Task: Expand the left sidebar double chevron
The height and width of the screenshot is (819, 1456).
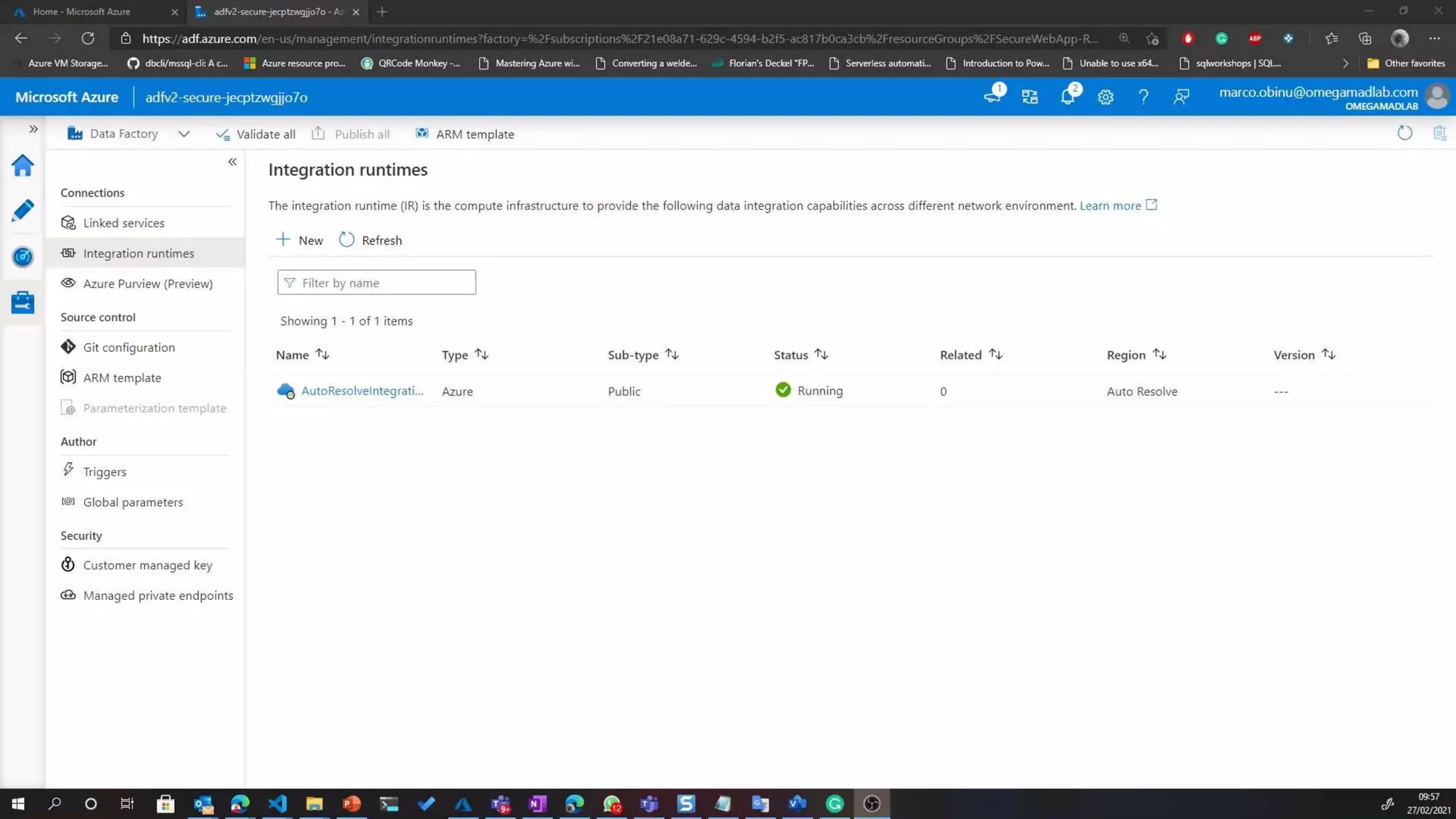Action: coord(33,129)
